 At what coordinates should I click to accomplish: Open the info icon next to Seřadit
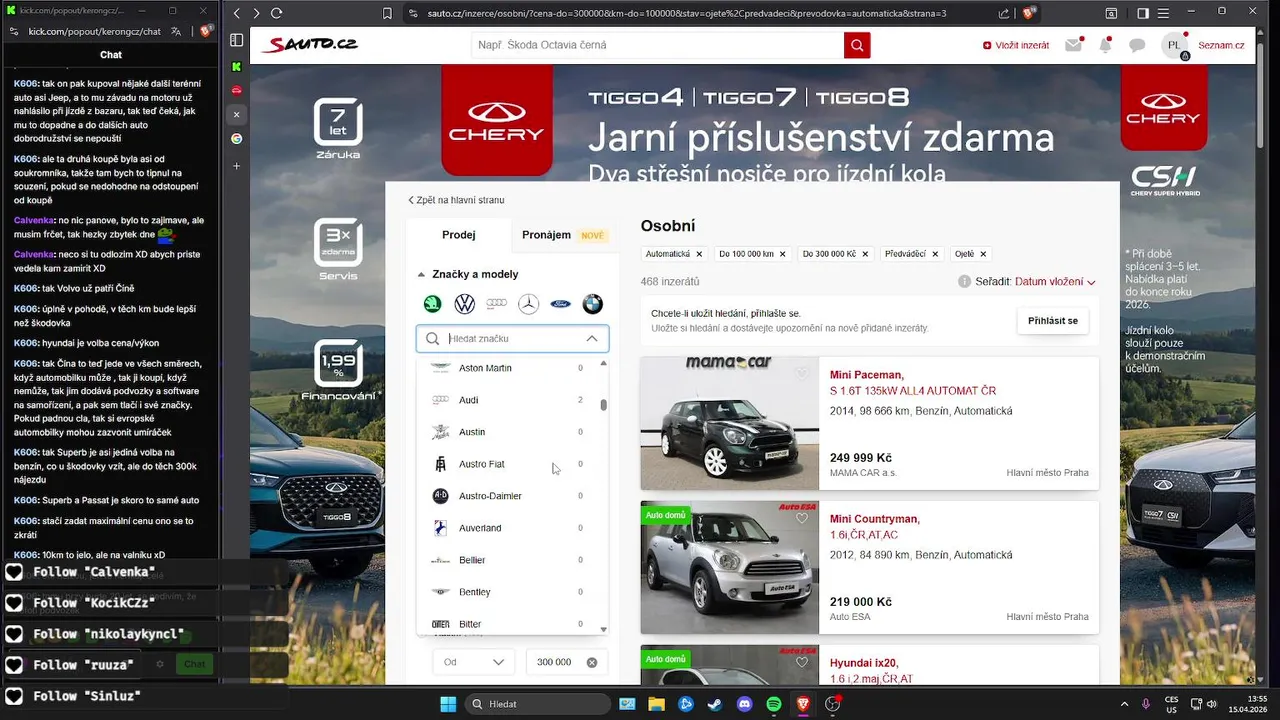point(964,282)
